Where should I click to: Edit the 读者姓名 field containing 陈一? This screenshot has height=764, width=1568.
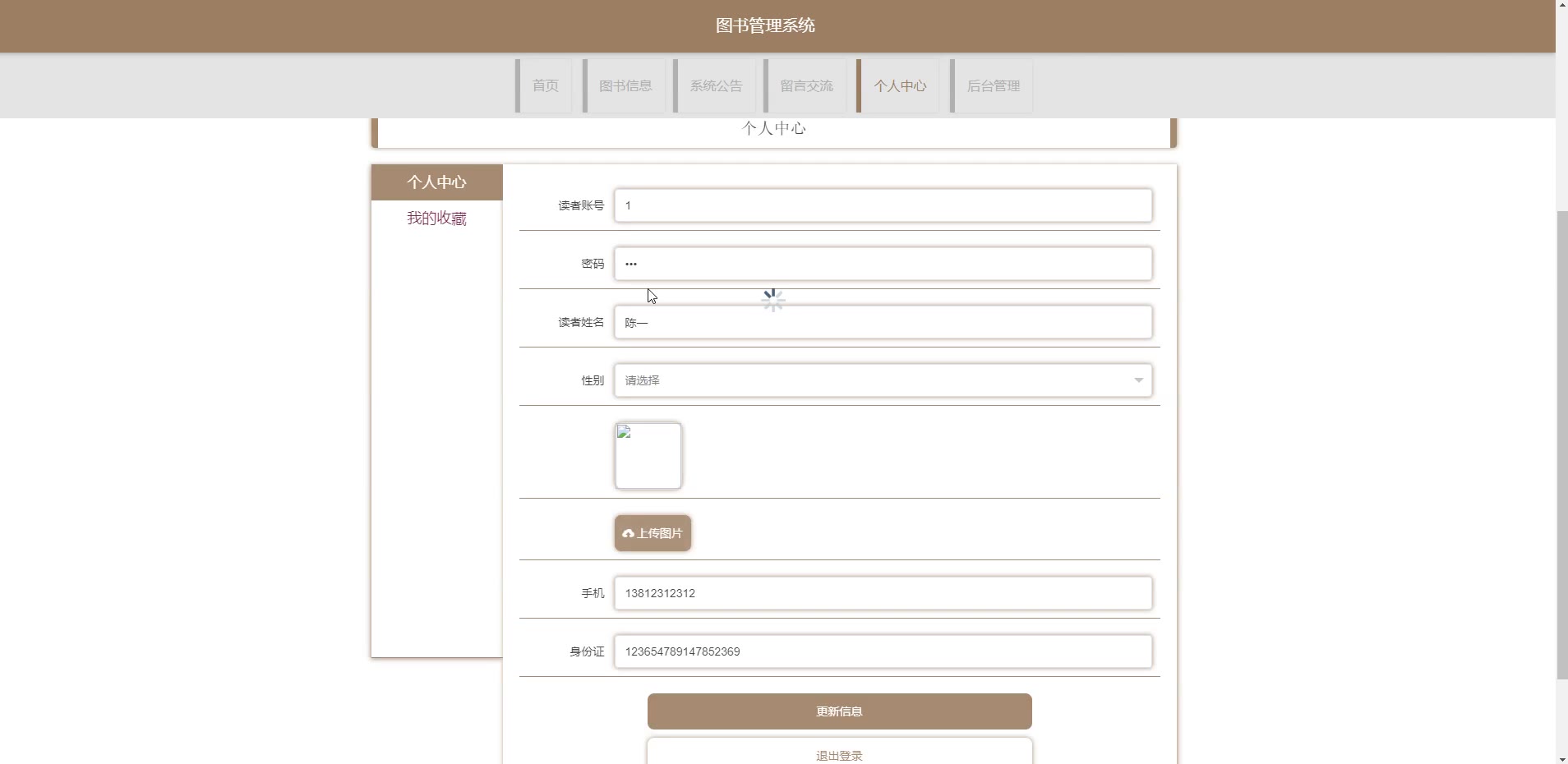883,322
